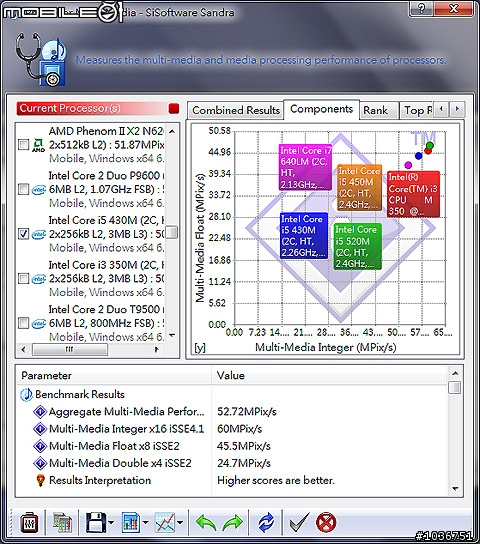The image size is (480, 544).
Task: Open the partially shown Top R tab
Action: [416, 110]
